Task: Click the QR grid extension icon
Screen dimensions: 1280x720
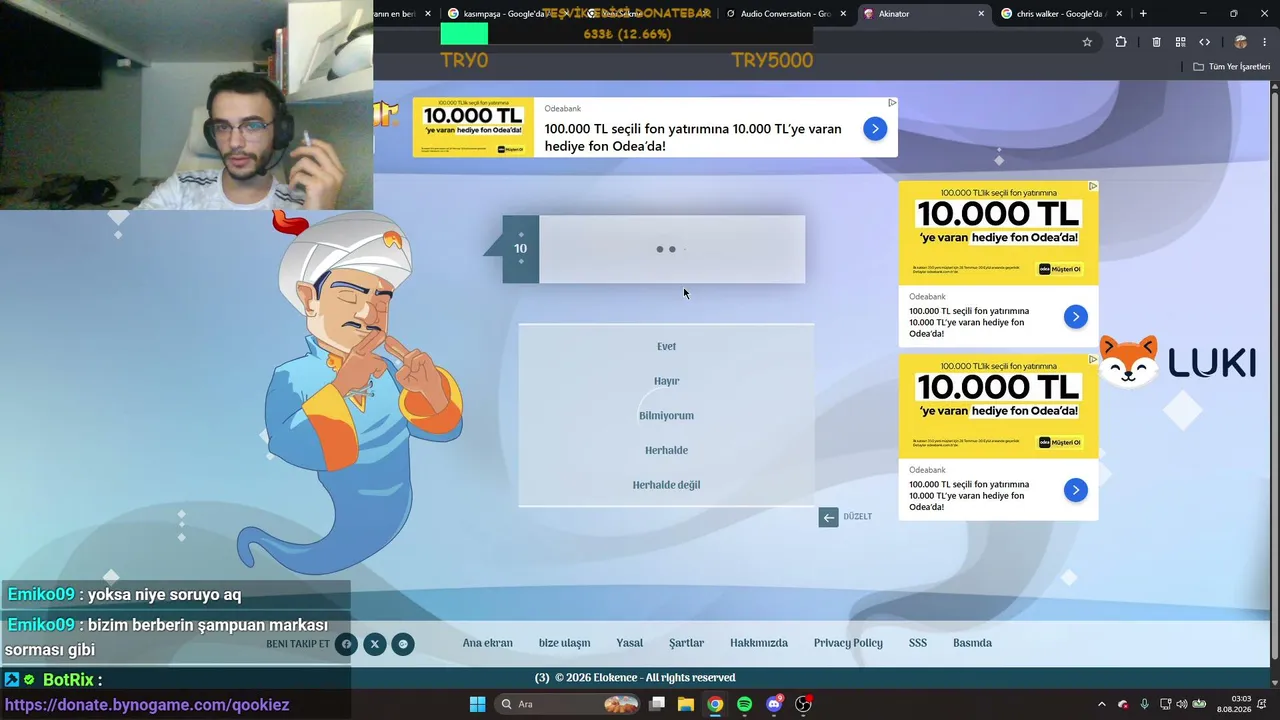Action: (1180, 42)
